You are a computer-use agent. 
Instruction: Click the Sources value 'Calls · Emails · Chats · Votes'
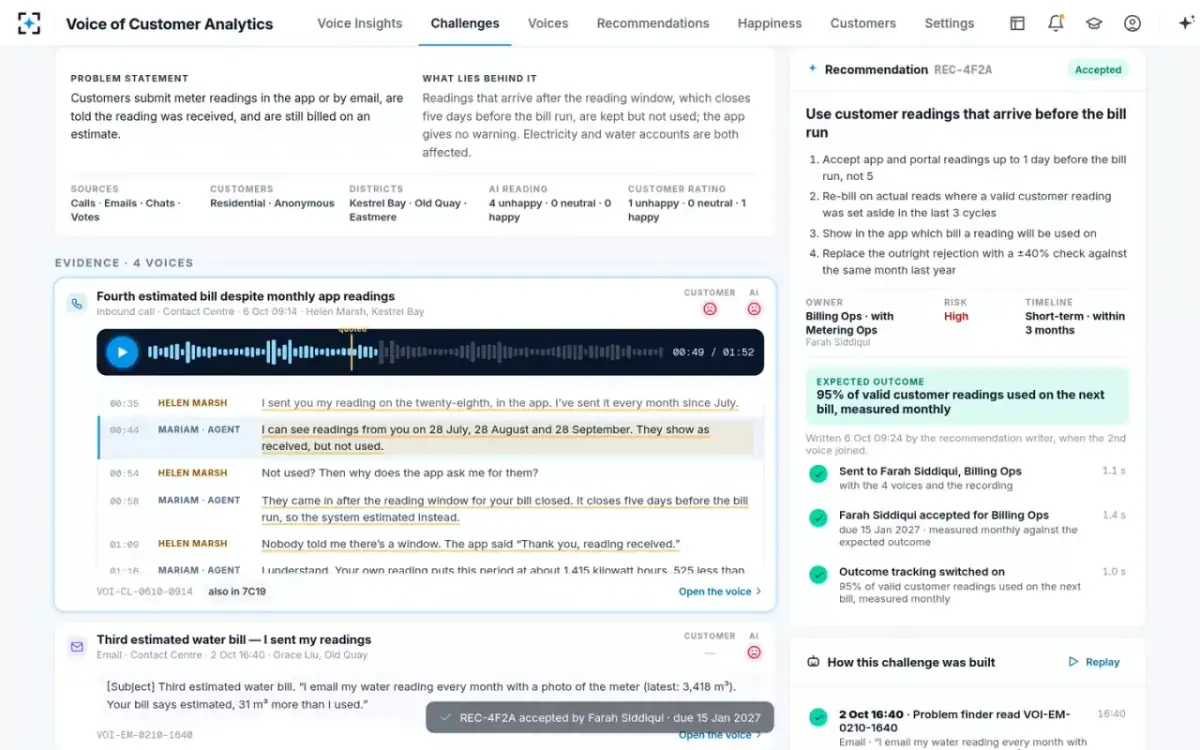tap(126, 210)
